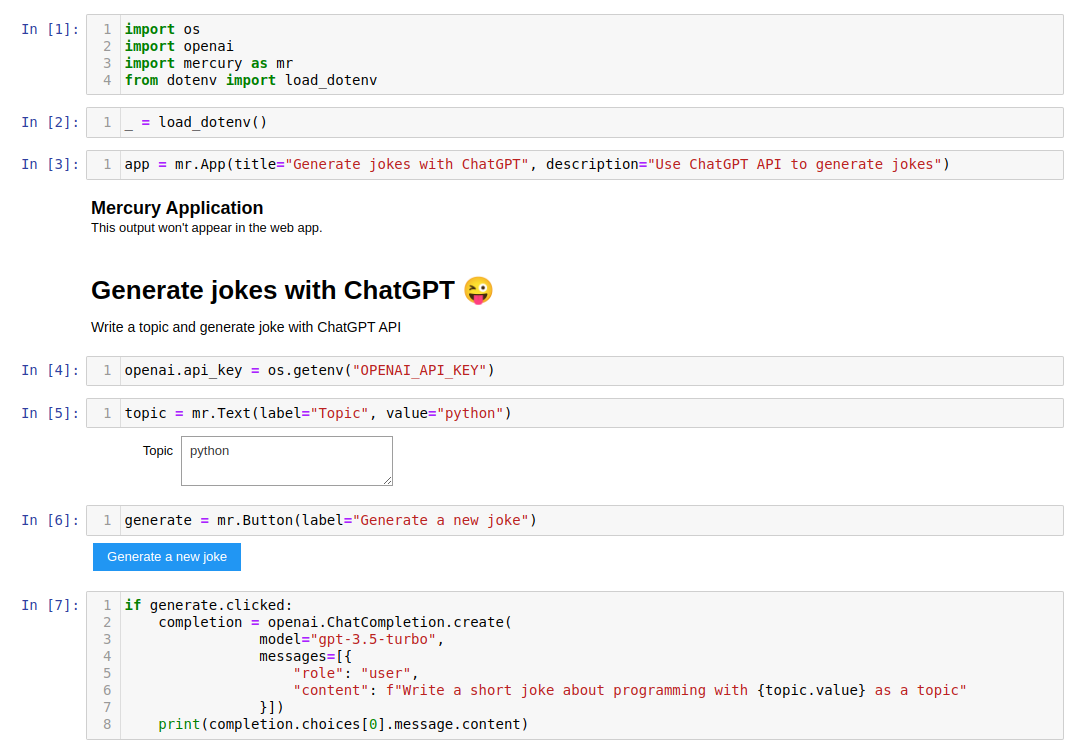The image size is (1072, 746).
Task: Click 'Write a topic and generate joke with ChatGPT API' text
Action: click(246, 327)
